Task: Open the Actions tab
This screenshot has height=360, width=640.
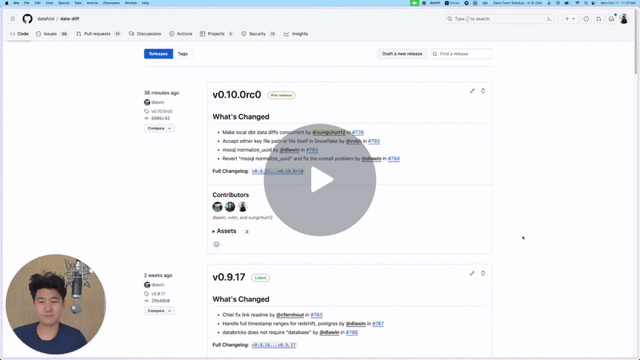Action: 181,34
